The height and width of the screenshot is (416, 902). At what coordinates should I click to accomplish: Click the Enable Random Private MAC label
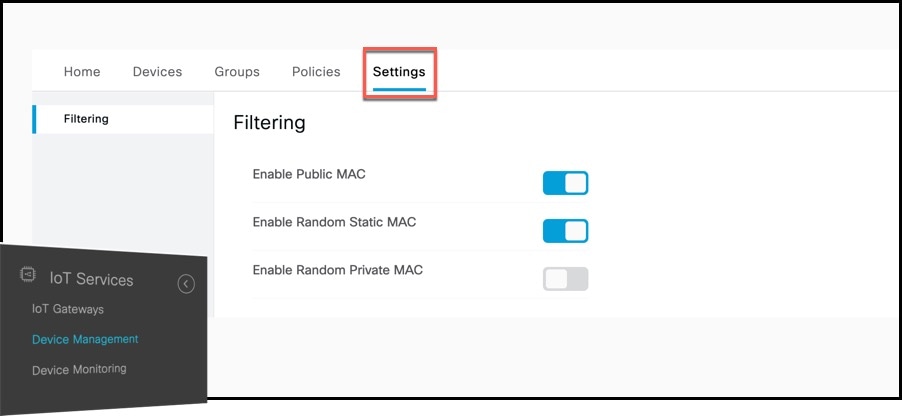[x=338, y=269]
